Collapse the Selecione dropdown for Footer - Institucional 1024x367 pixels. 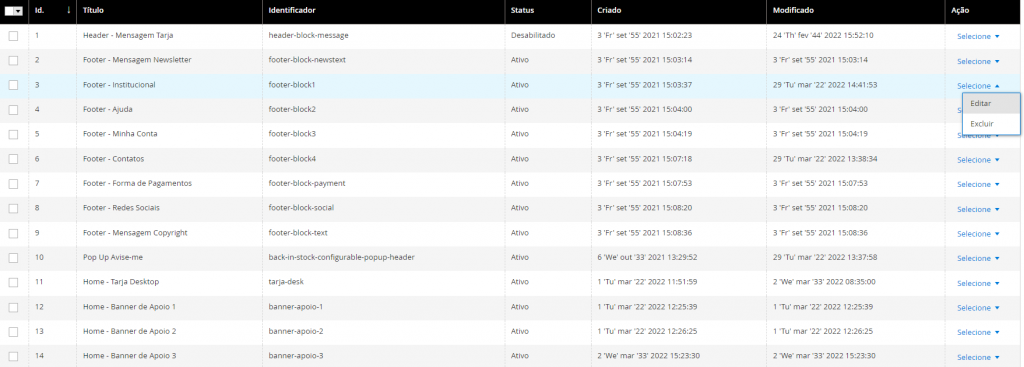978,86
